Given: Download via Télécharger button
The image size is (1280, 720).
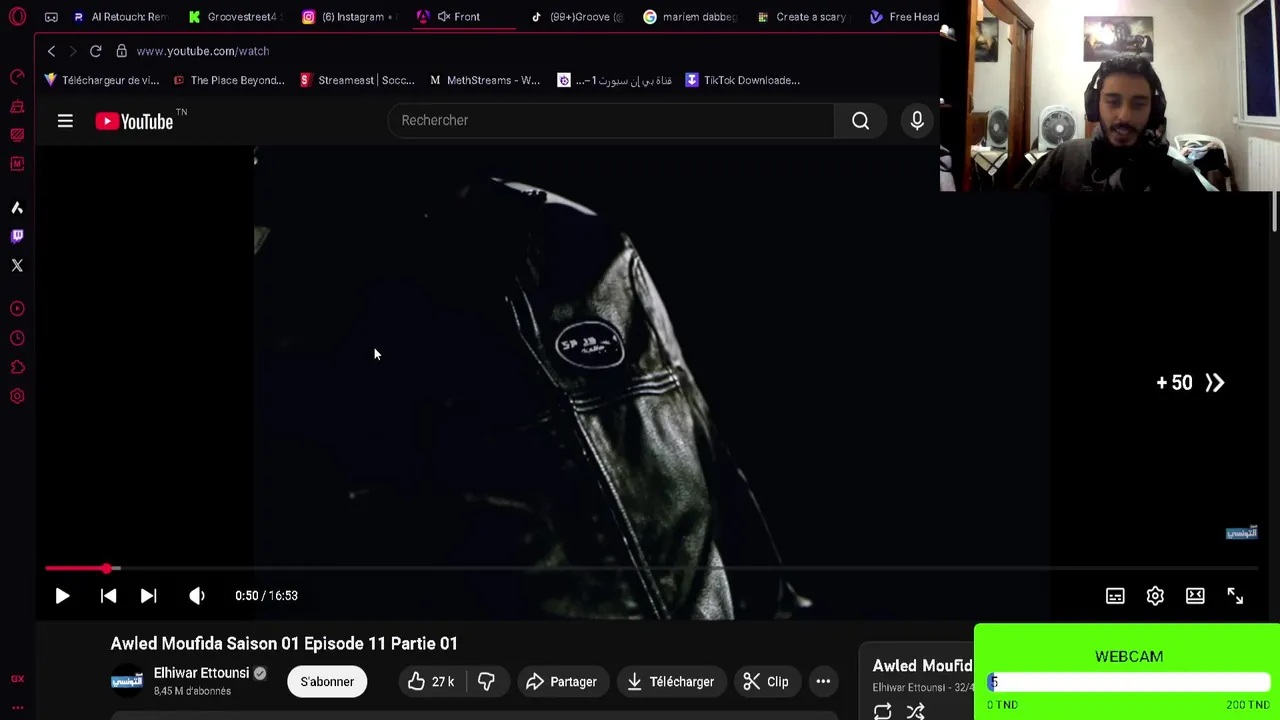Looking at the screenshot, I should [x=670, y=682].
